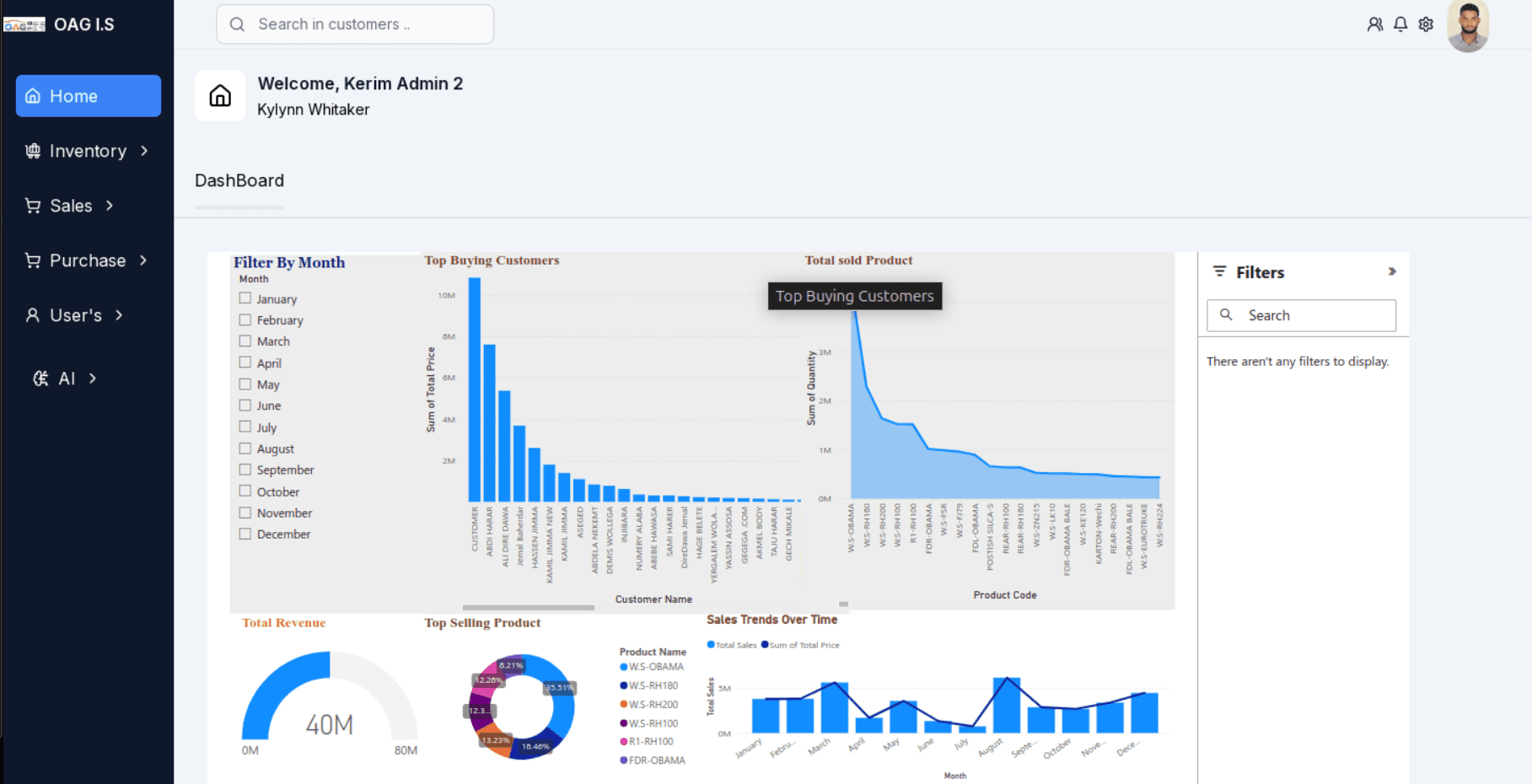Click the Total Sales legend marker
The width and height of the screenshot is (1532, 784).
point(711,645)
